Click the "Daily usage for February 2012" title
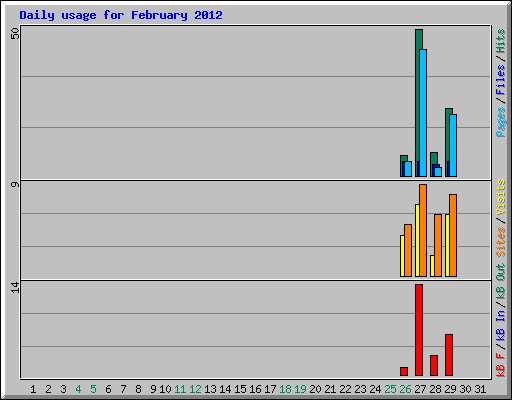The image size is (512, 400). click(121, 15)
